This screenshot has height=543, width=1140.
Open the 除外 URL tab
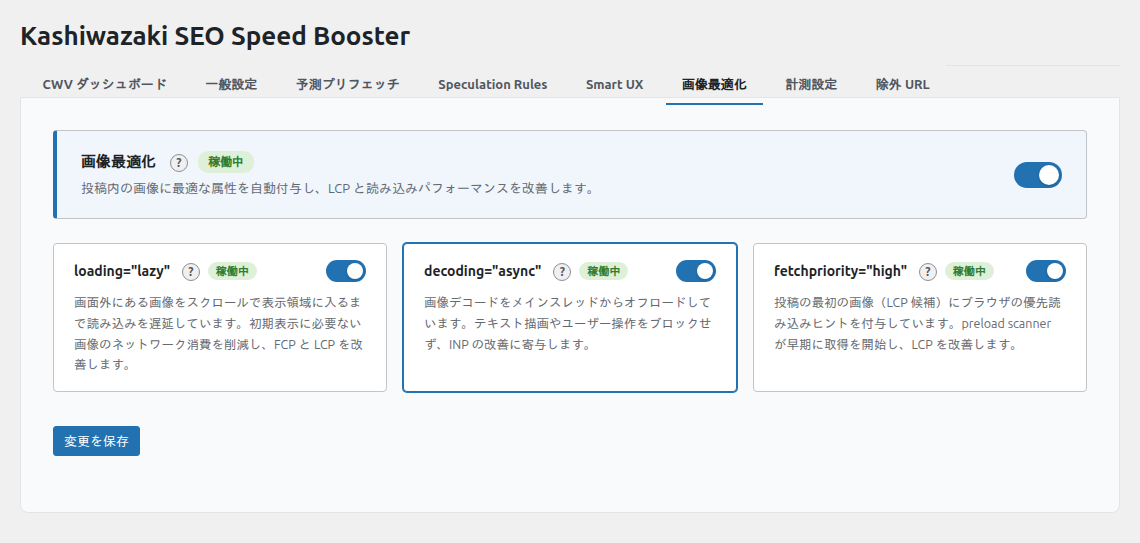(902, 85)
